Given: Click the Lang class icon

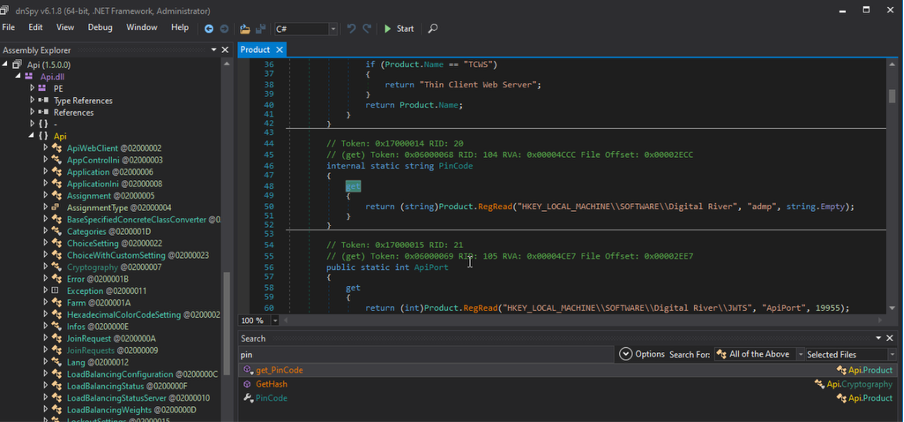Looking at the screenshot, I should [x=56, y=362].
